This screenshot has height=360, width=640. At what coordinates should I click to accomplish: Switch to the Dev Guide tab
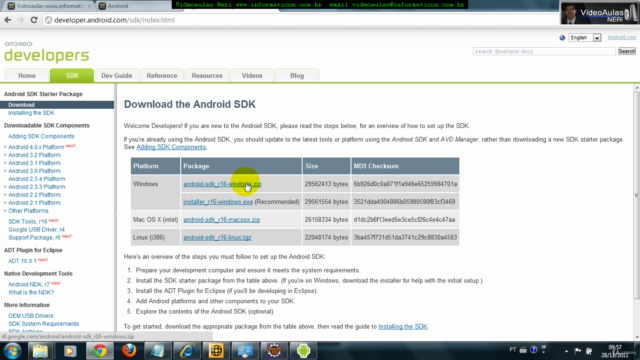point(117,76)
